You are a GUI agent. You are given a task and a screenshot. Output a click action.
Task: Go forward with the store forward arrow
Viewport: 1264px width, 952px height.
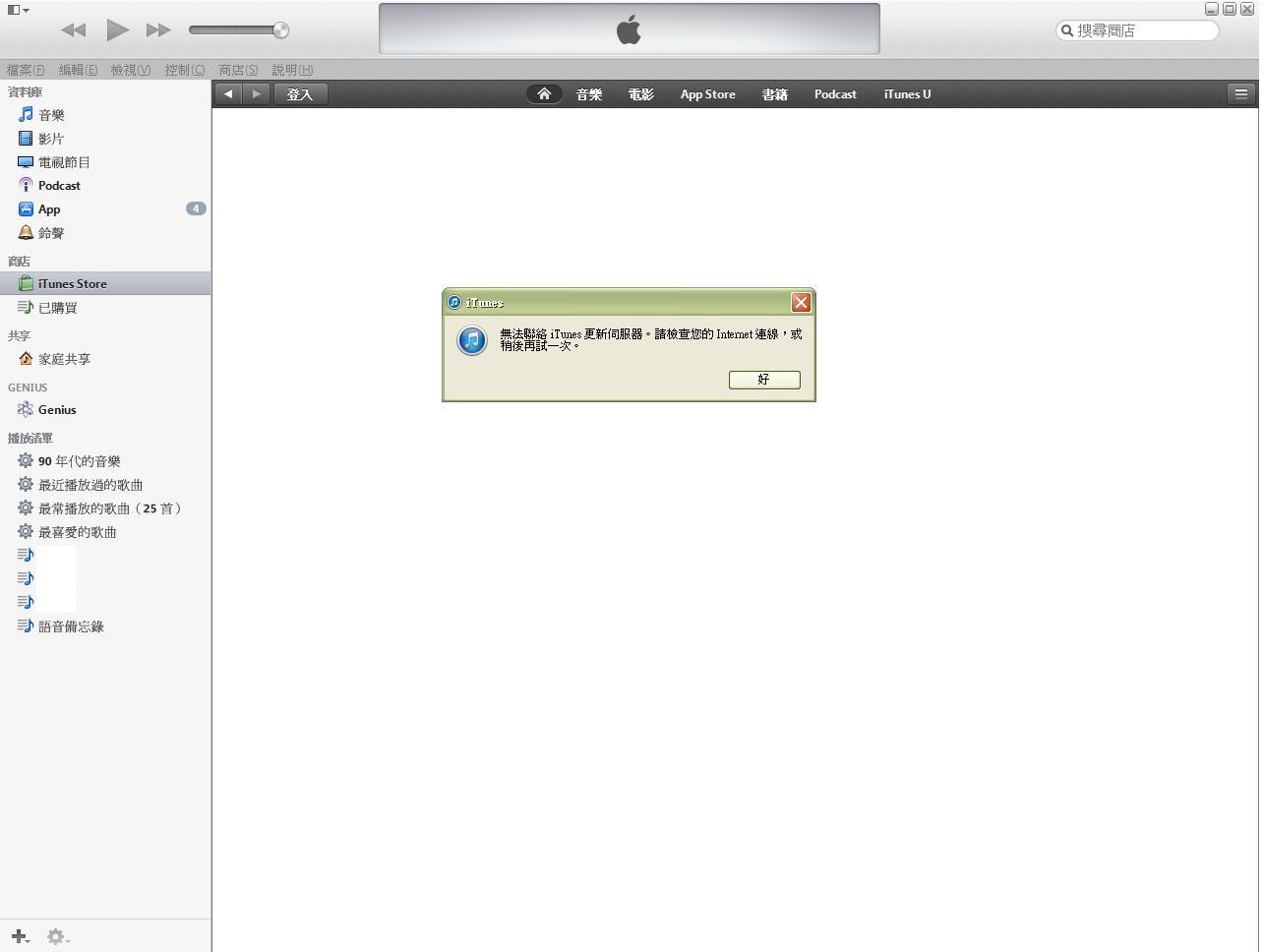pyautogui.click(x=256, y=94)
